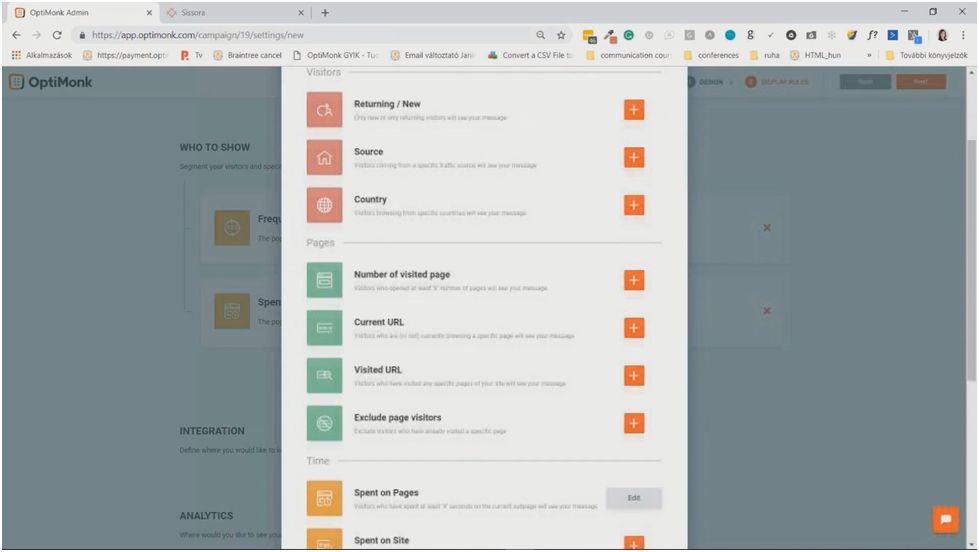This screenshot has height=552, width=979.
Task: Edit the Spent on Pages rule
Action: pos(633,499)
